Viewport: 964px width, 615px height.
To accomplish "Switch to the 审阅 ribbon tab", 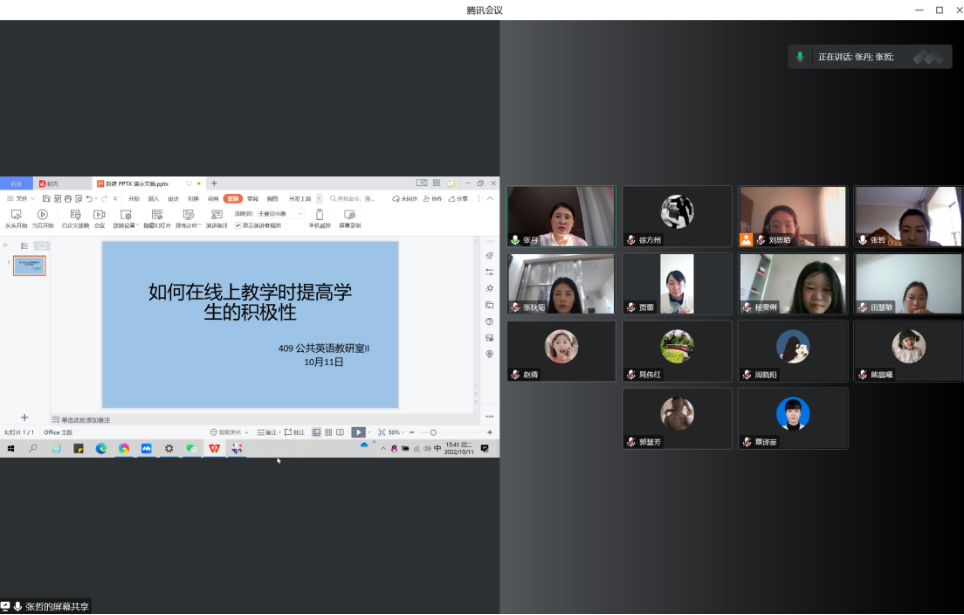I will point(253,199).
